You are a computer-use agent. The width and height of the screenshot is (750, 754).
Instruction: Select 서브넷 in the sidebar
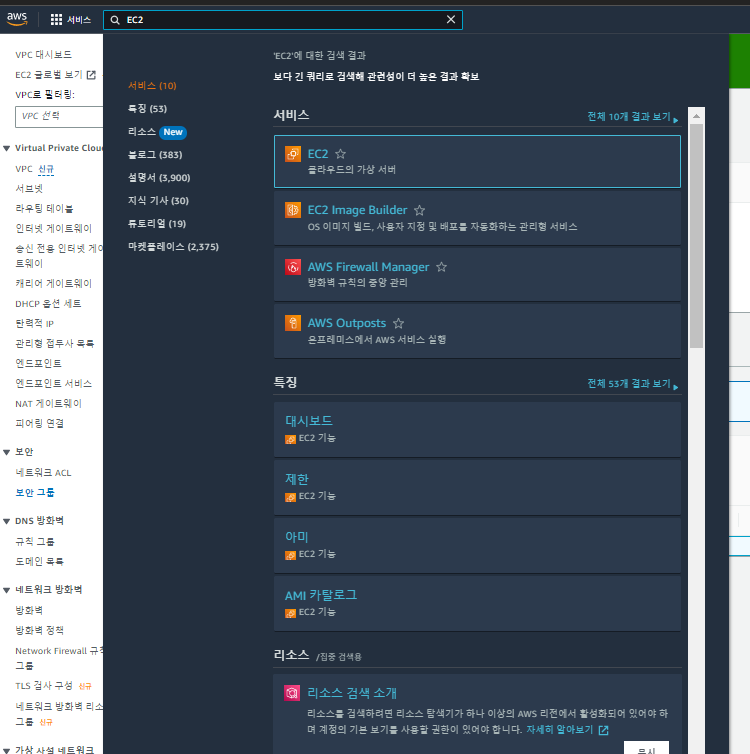point(29,188)
